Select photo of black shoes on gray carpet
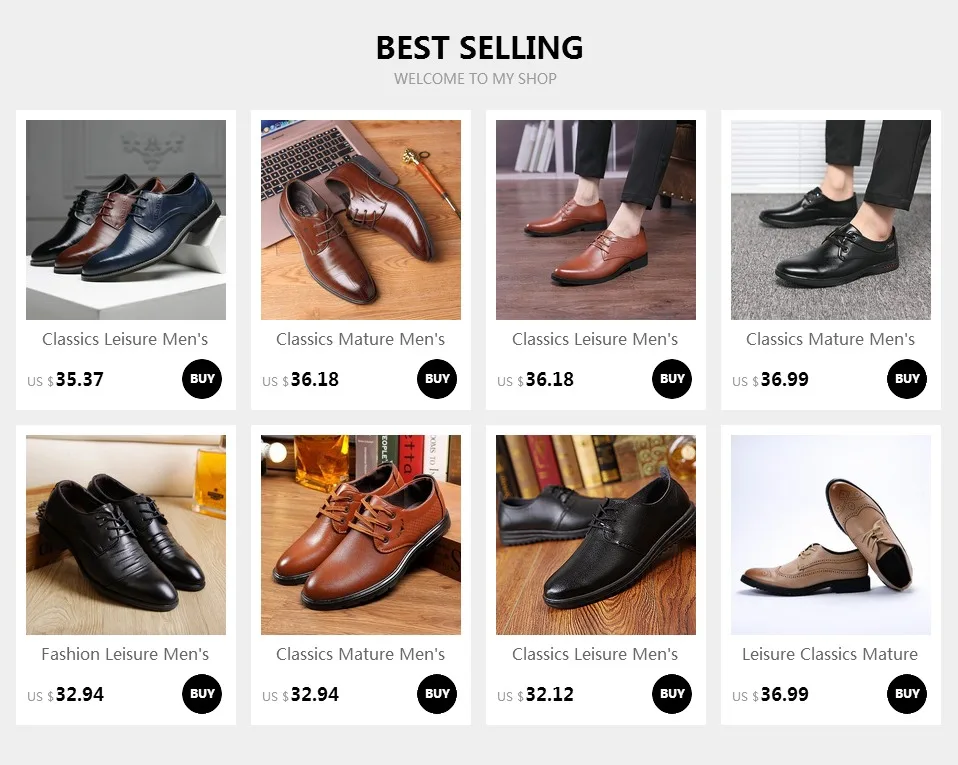This screenshot has height=765, width=958. tap(831, 220)
